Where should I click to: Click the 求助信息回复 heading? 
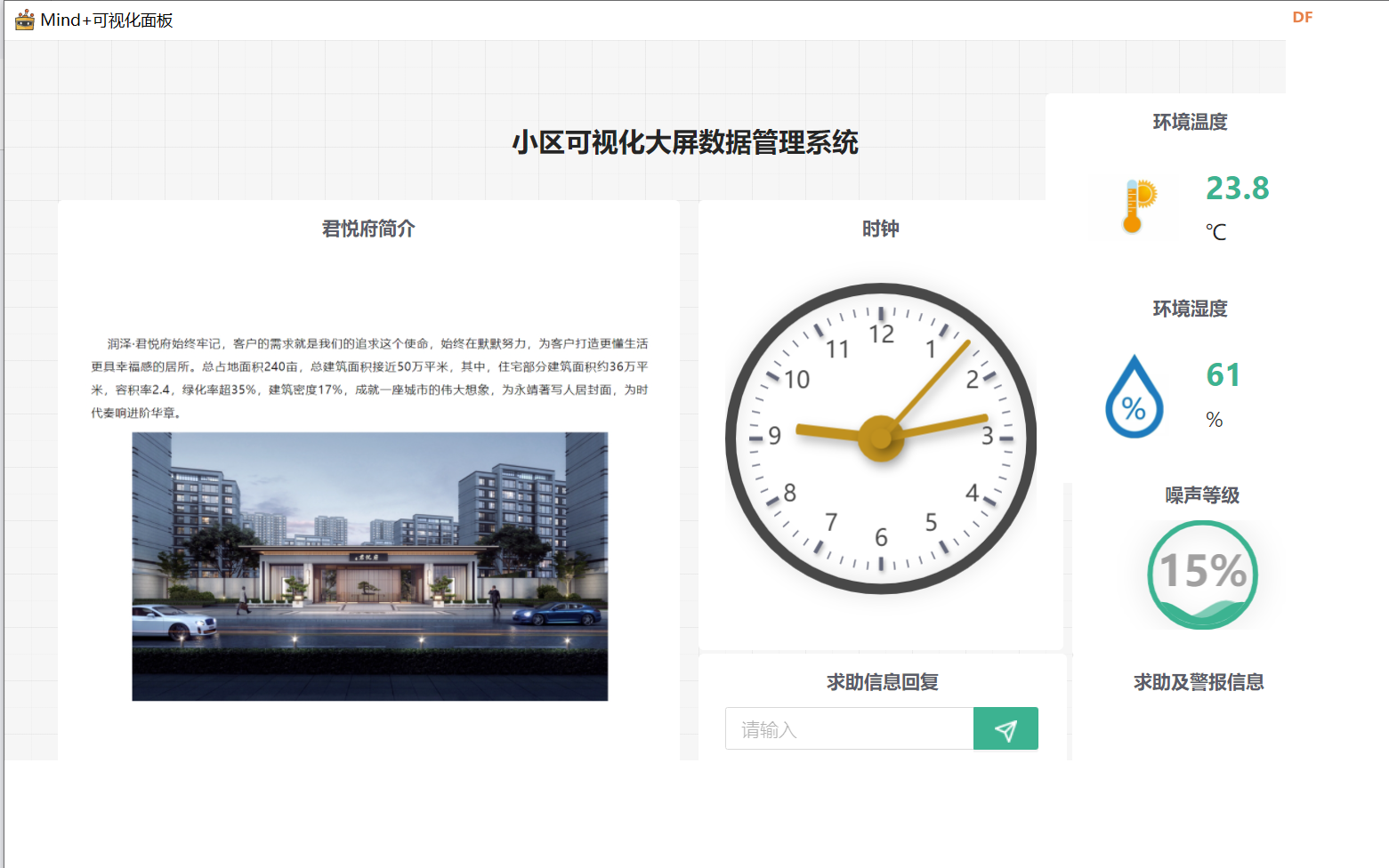883,682
